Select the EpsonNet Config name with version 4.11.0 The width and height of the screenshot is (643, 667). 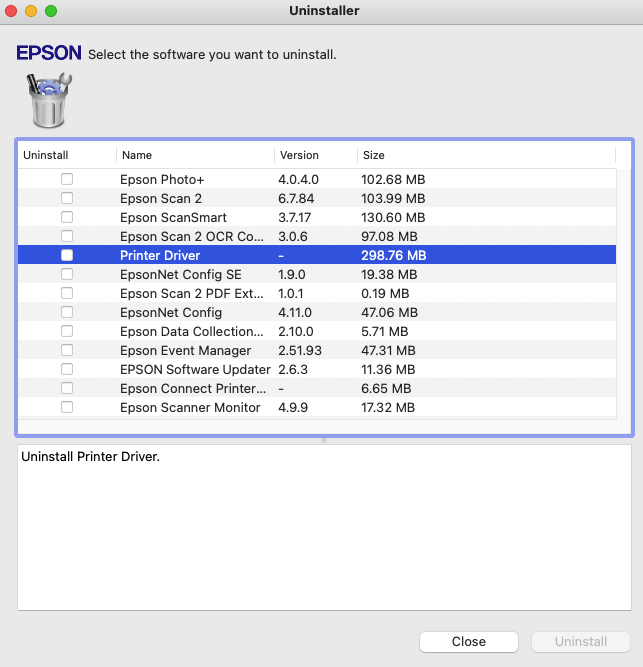pos(171,313)
